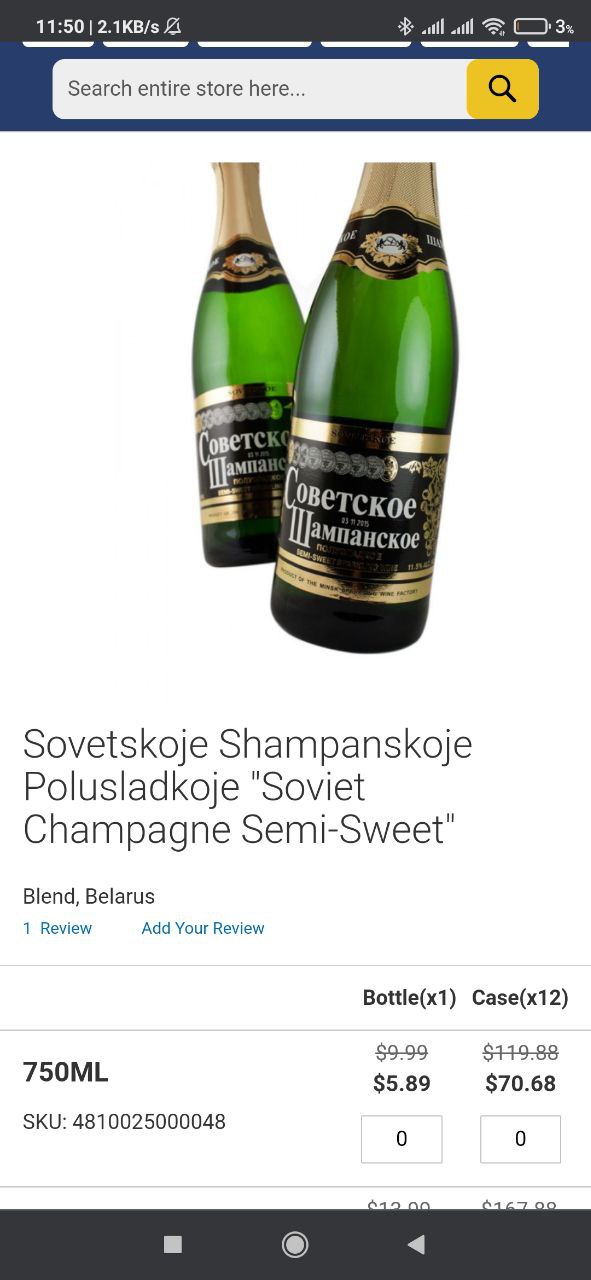Focus the 'Search entire store here' field
Viewport: 591px width, 1280px height.
click(x=260, y=89)
